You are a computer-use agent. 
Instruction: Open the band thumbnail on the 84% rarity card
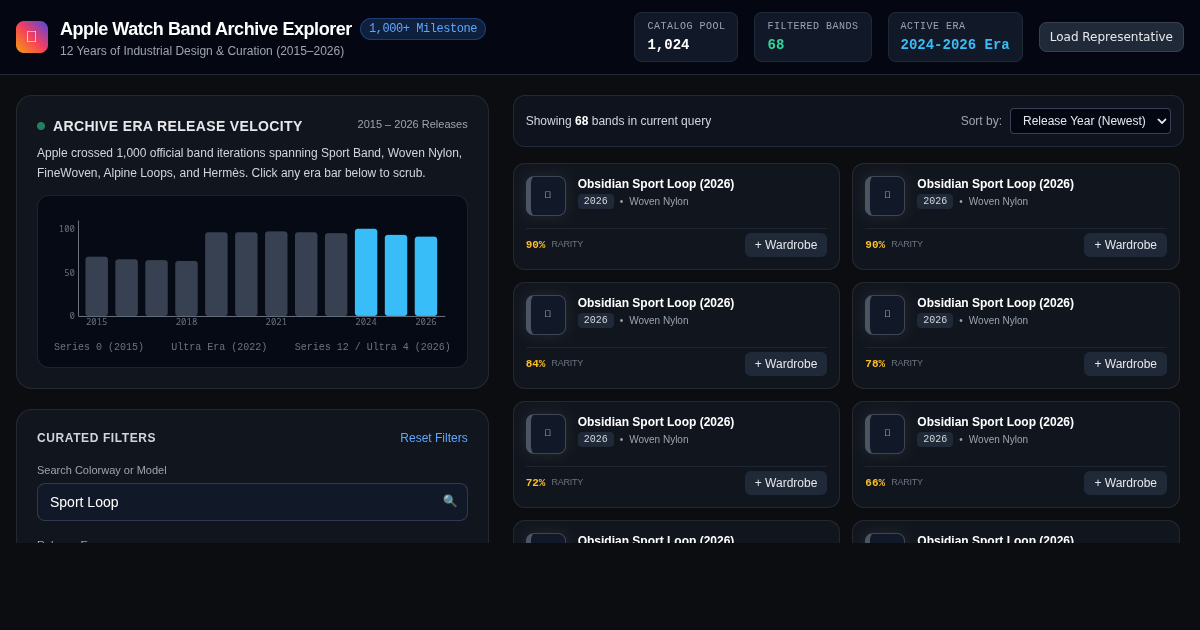(x=546, y=315)
